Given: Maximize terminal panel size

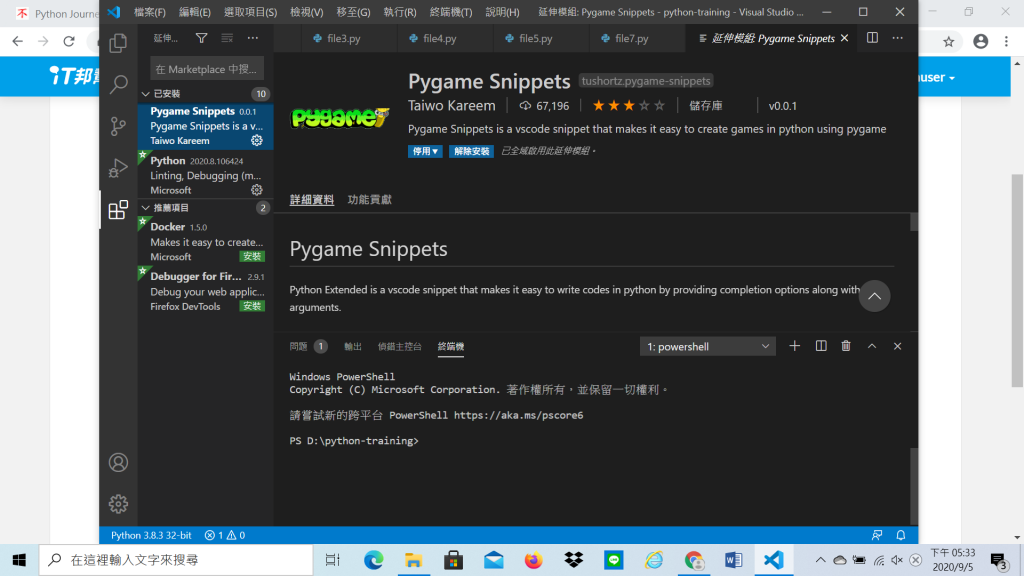Looking at the screenshot, I should (x=872, y=346).
